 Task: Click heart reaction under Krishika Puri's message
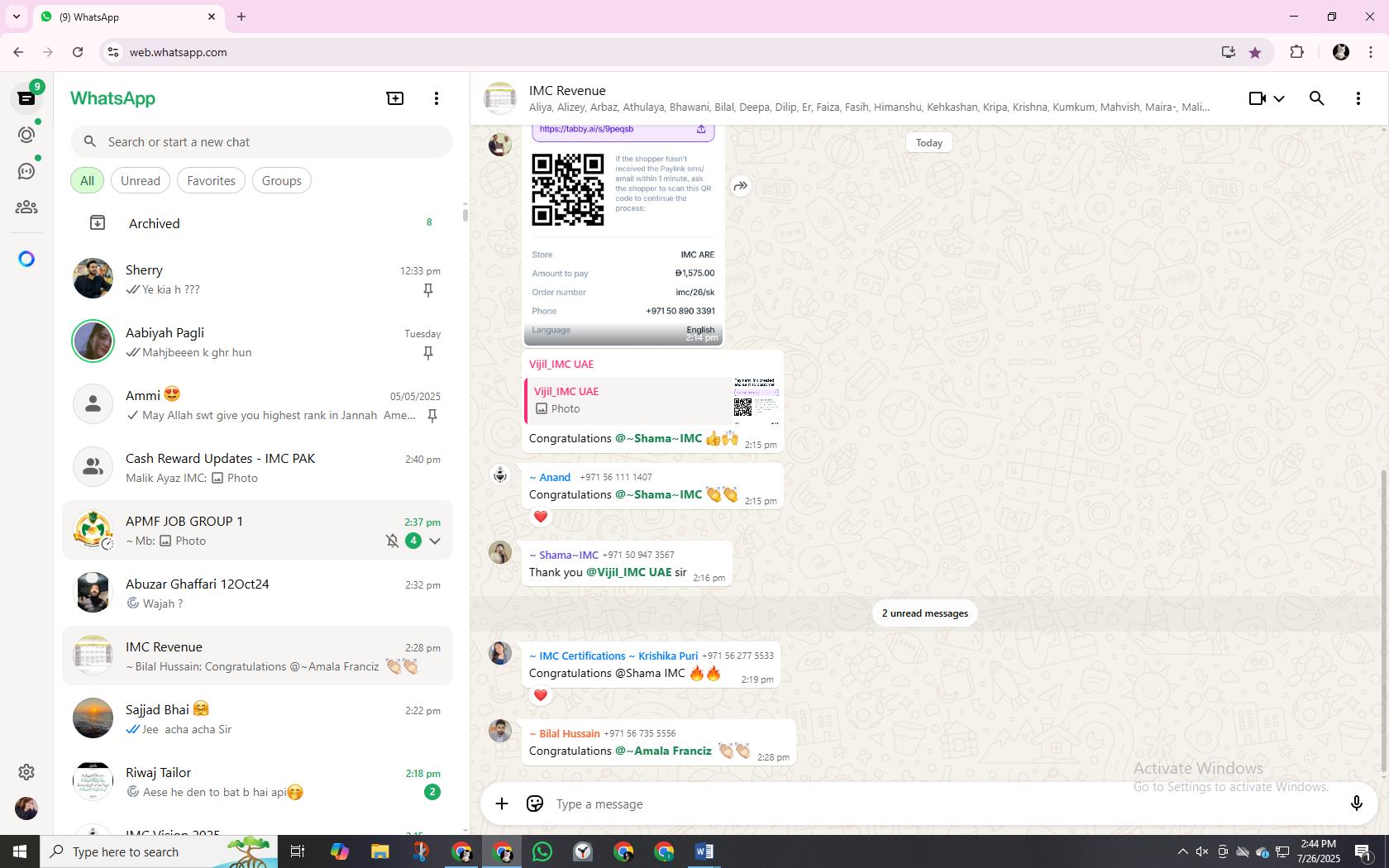click(x=541, y=695)
